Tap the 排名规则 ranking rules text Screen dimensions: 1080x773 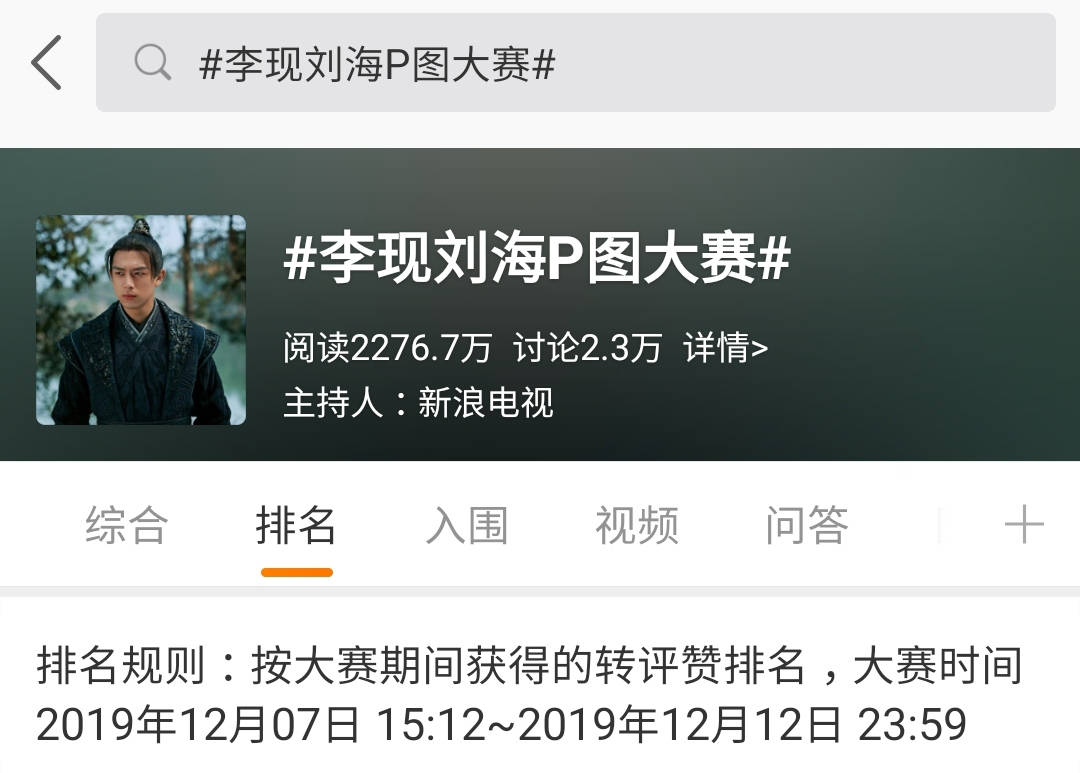[121, 666]
